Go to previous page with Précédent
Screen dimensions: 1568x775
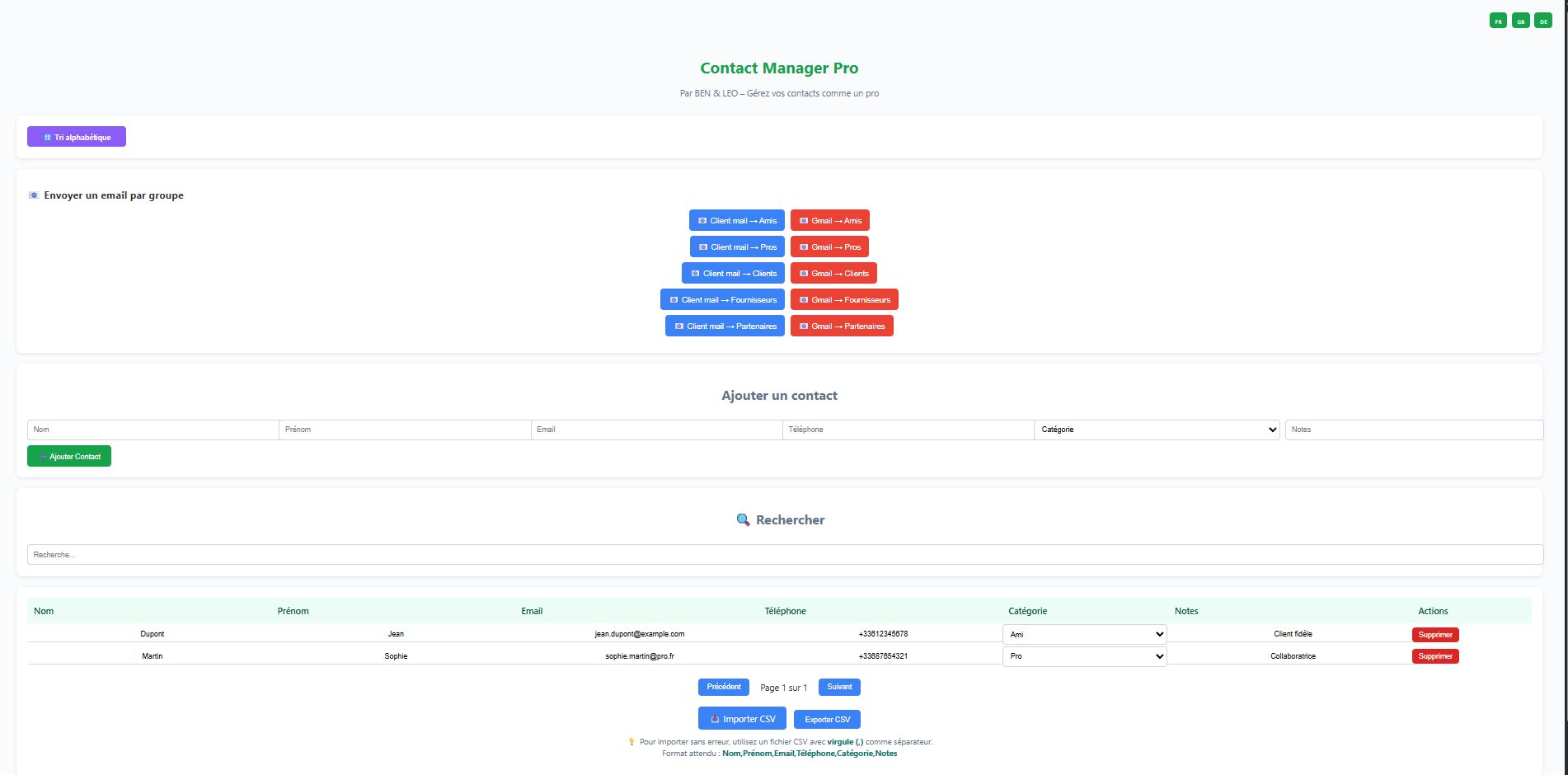[x=724, y=687]
